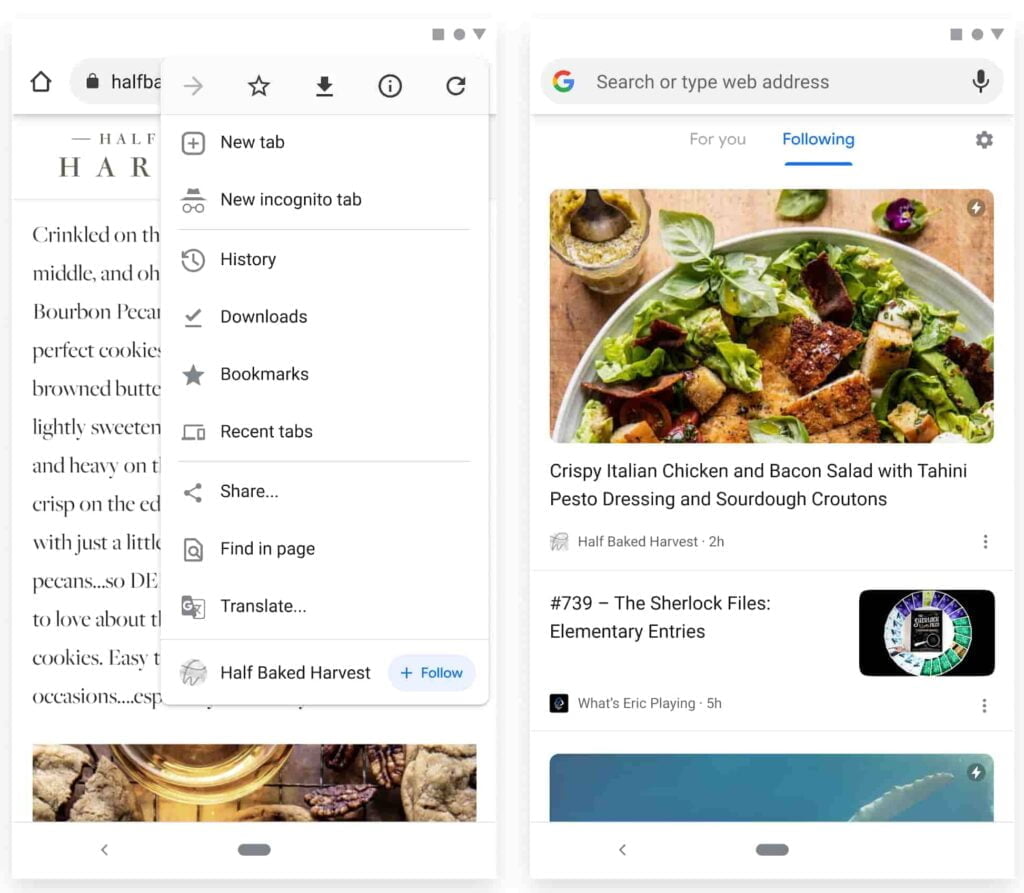Tap lightning badge on blue ocean image

976,772
